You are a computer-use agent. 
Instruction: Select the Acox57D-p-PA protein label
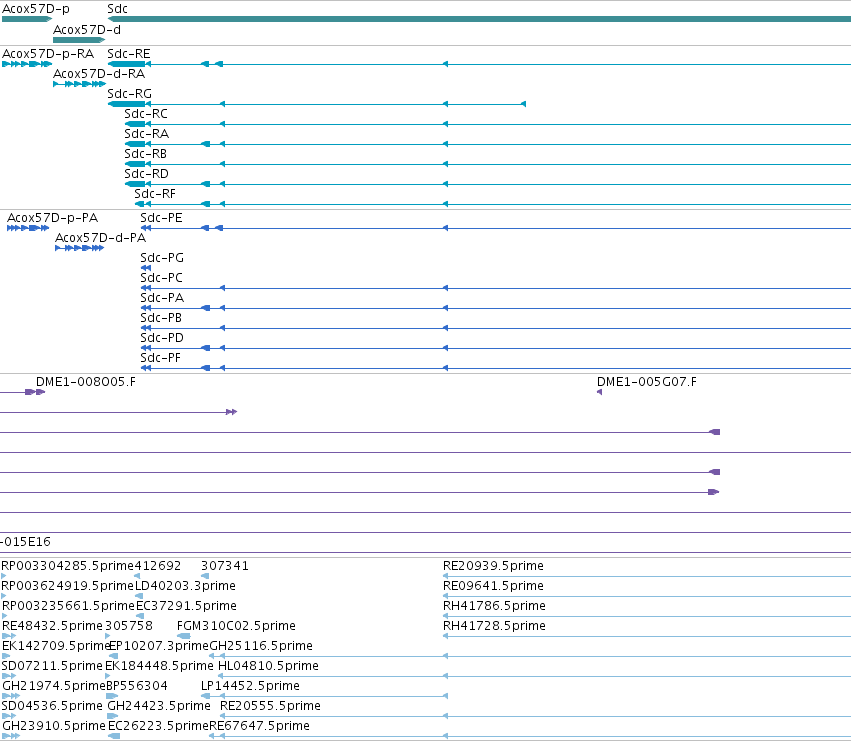coord(52,218)
